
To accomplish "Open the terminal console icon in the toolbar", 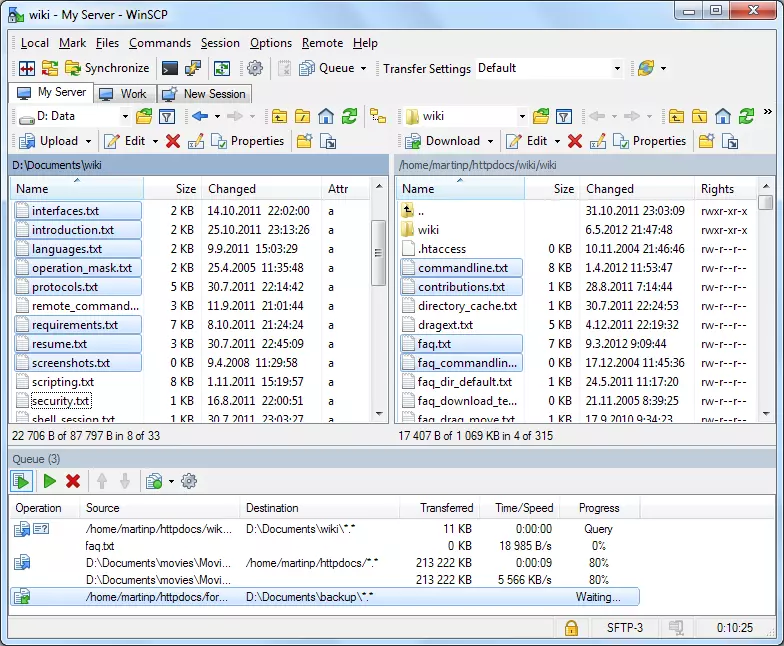I will (170, 68).
